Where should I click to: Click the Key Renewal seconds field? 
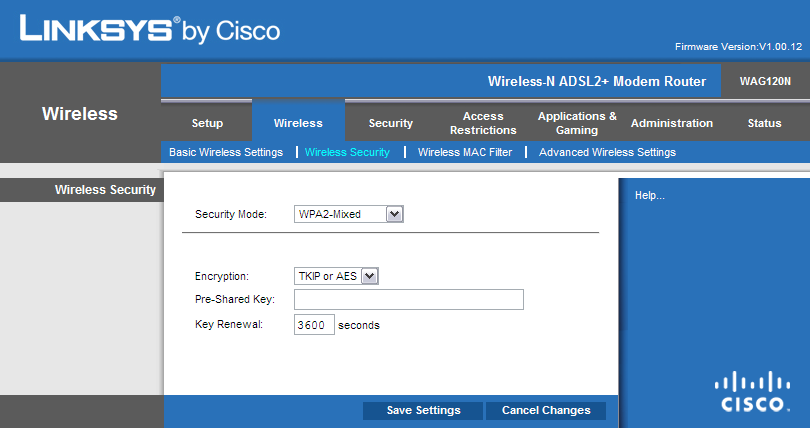[314, 325]
